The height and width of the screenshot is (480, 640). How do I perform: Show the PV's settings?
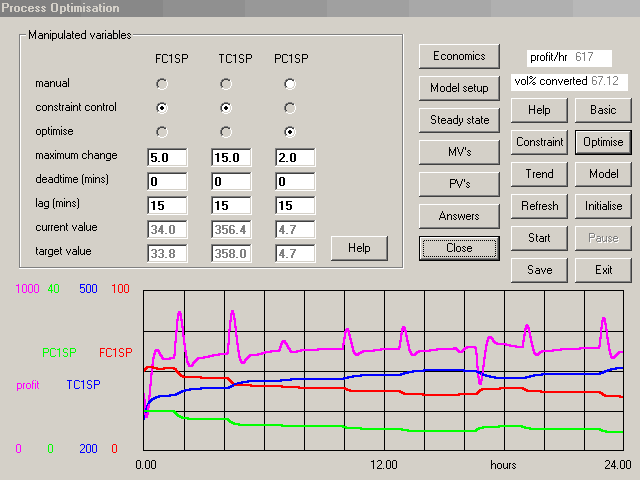pyautogui.click(x=459, y=184)
